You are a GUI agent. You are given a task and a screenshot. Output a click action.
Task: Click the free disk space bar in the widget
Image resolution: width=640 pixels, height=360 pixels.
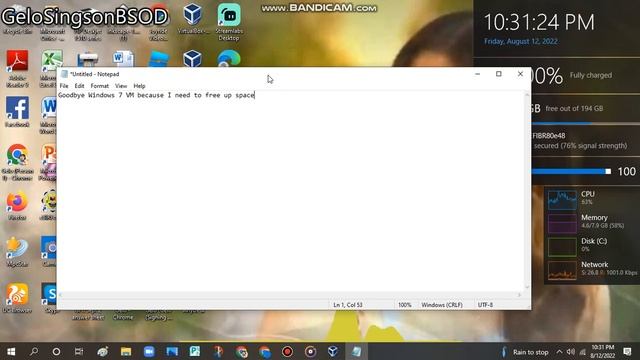click(586, 123)
